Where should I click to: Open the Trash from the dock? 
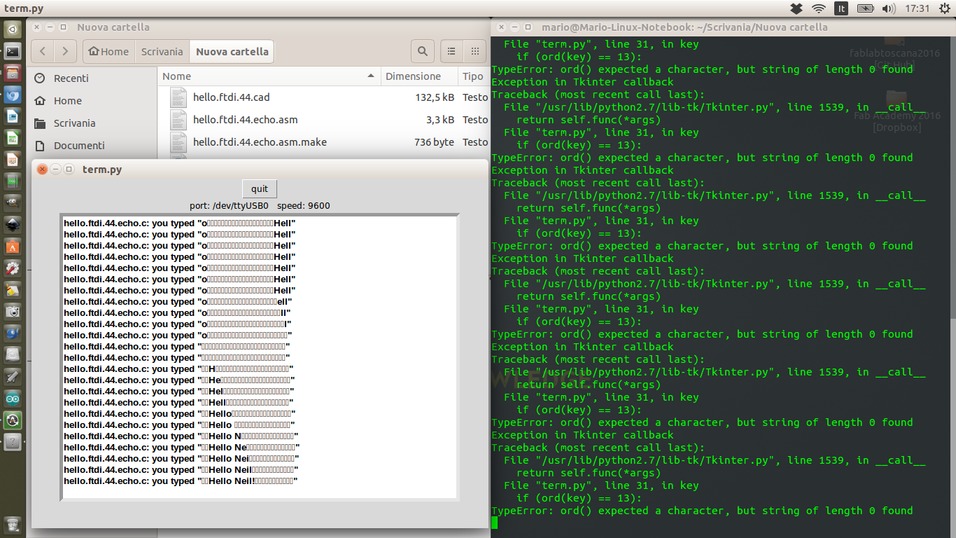[13, 525]
